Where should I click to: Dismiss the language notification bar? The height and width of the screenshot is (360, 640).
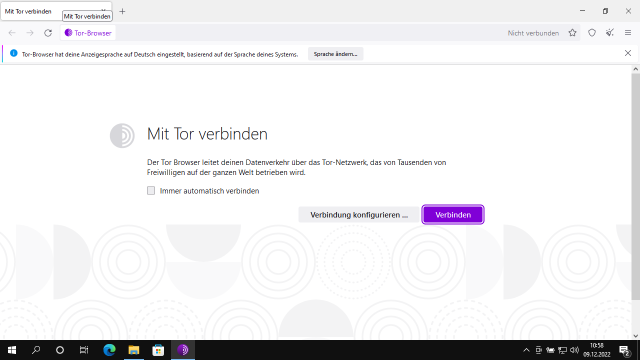click(628, 53)
